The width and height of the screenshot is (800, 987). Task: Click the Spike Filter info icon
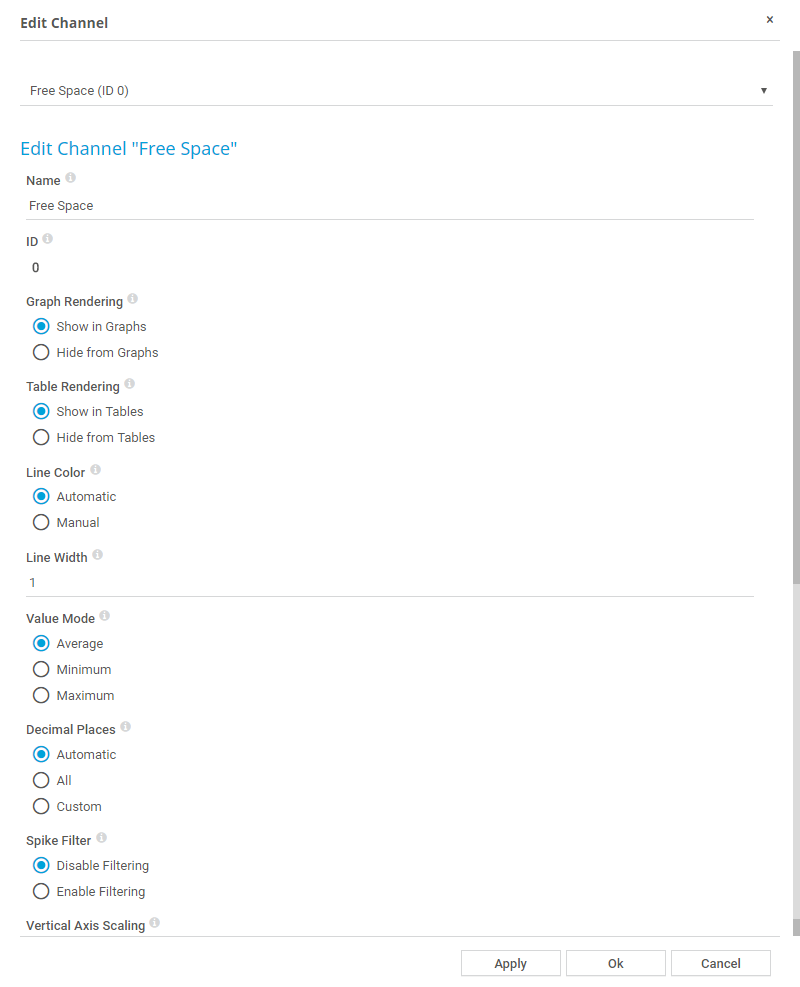point(102,838)
